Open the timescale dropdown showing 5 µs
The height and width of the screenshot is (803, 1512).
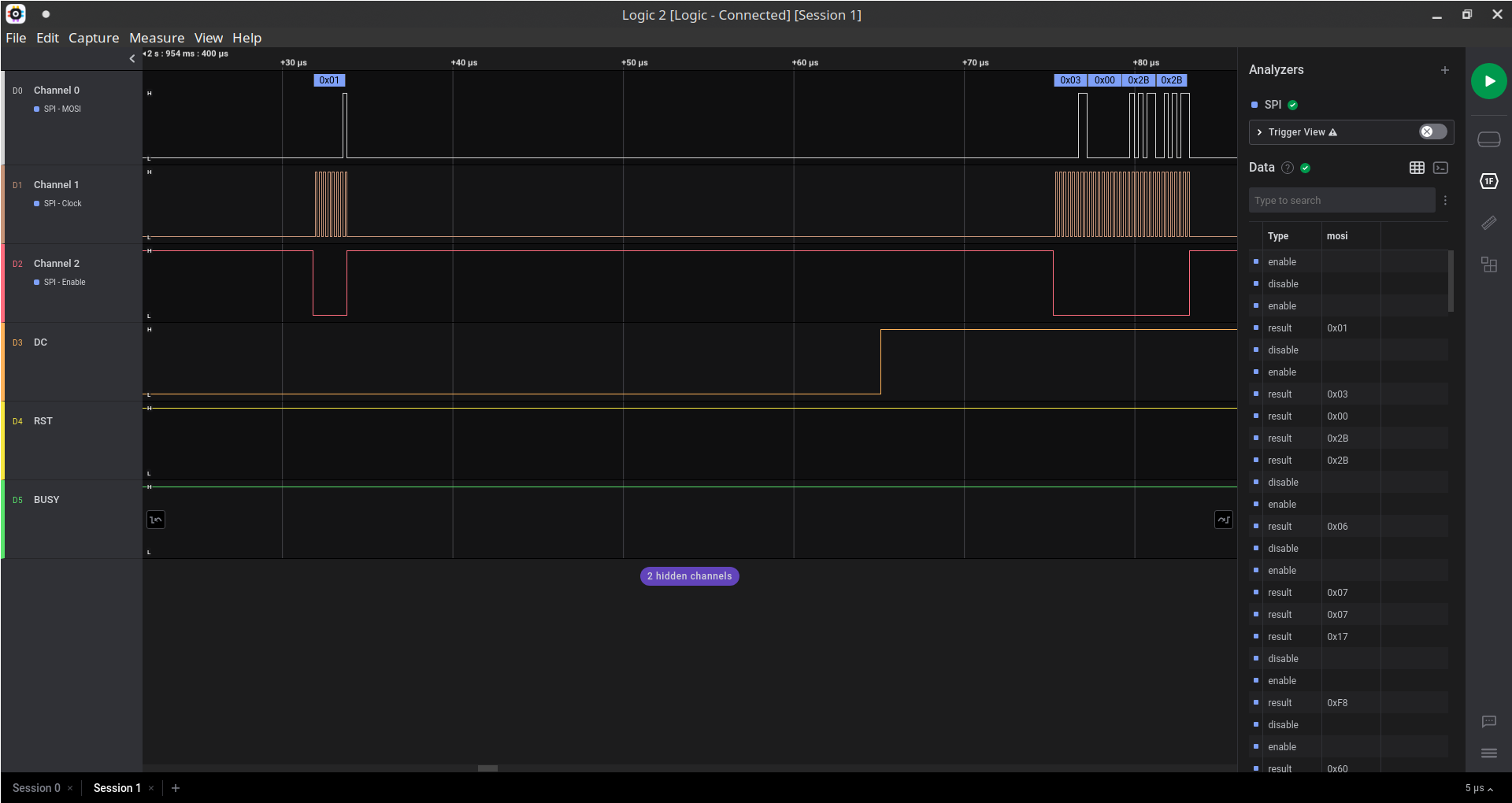tap(1478, 788)
